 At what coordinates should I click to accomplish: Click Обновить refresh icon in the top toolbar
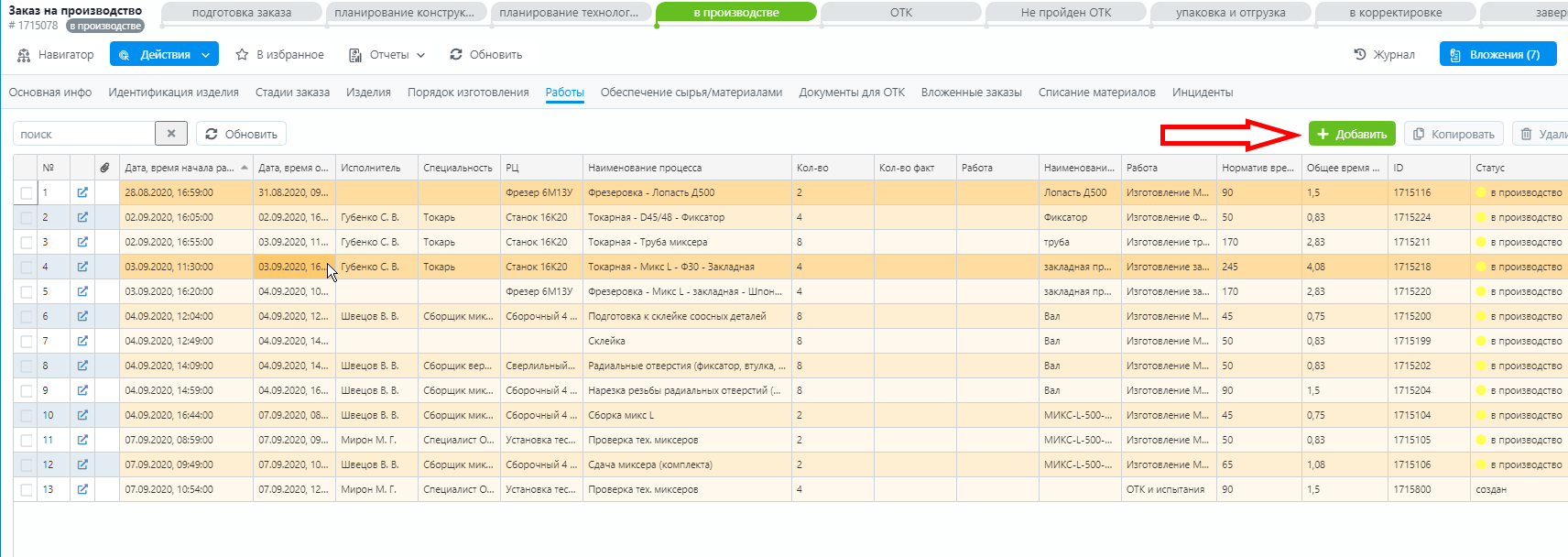tap(456, 55)
